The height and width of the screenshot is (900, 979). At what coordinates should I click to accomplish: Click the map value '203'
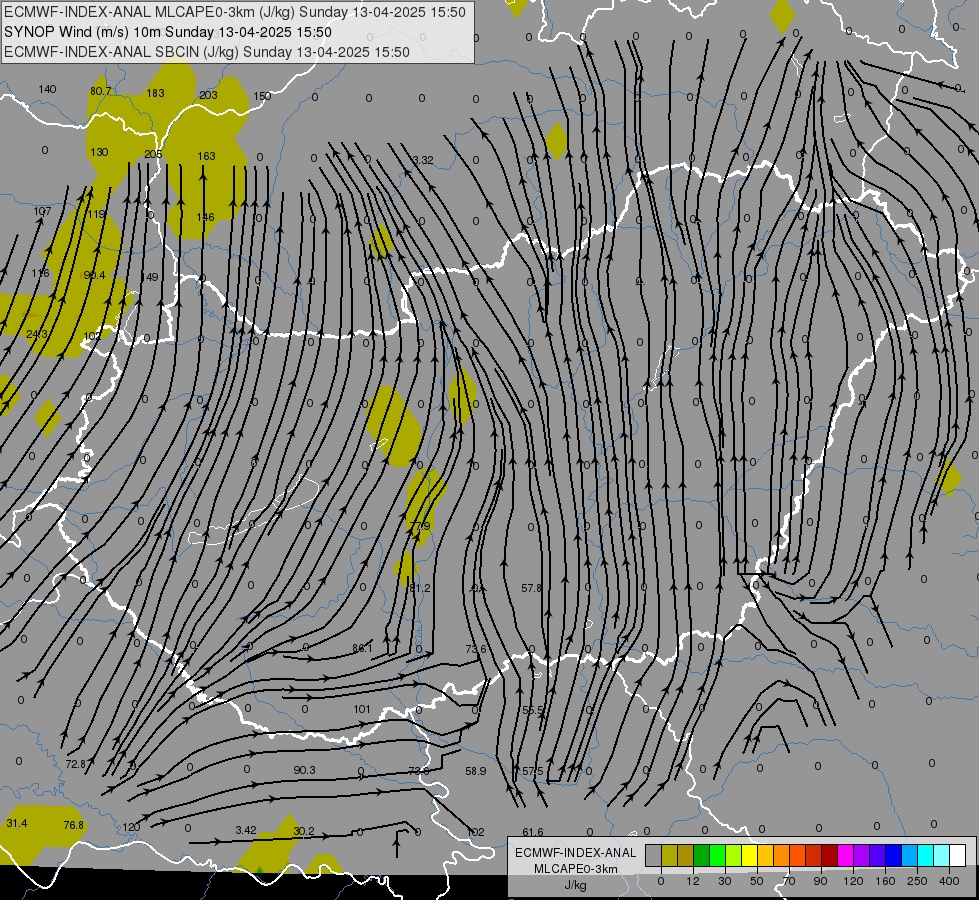click(x=208, y=95)
